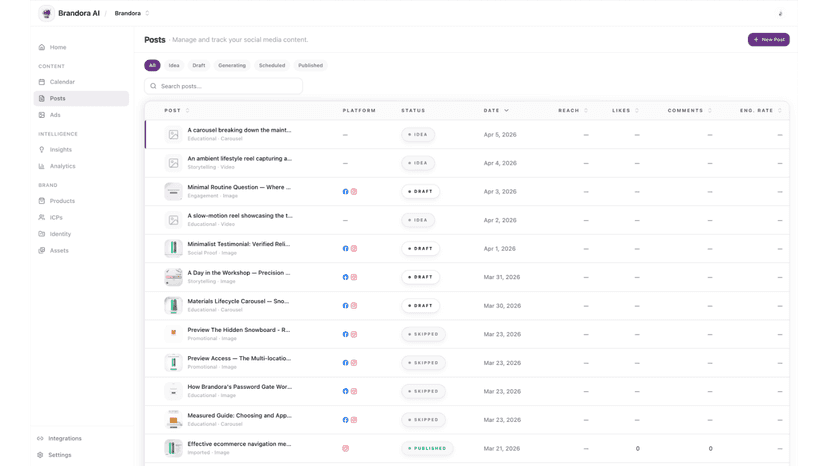Focus the Search posts field
Viewport: 828px width, 466px height.
(x=223, y=86)
